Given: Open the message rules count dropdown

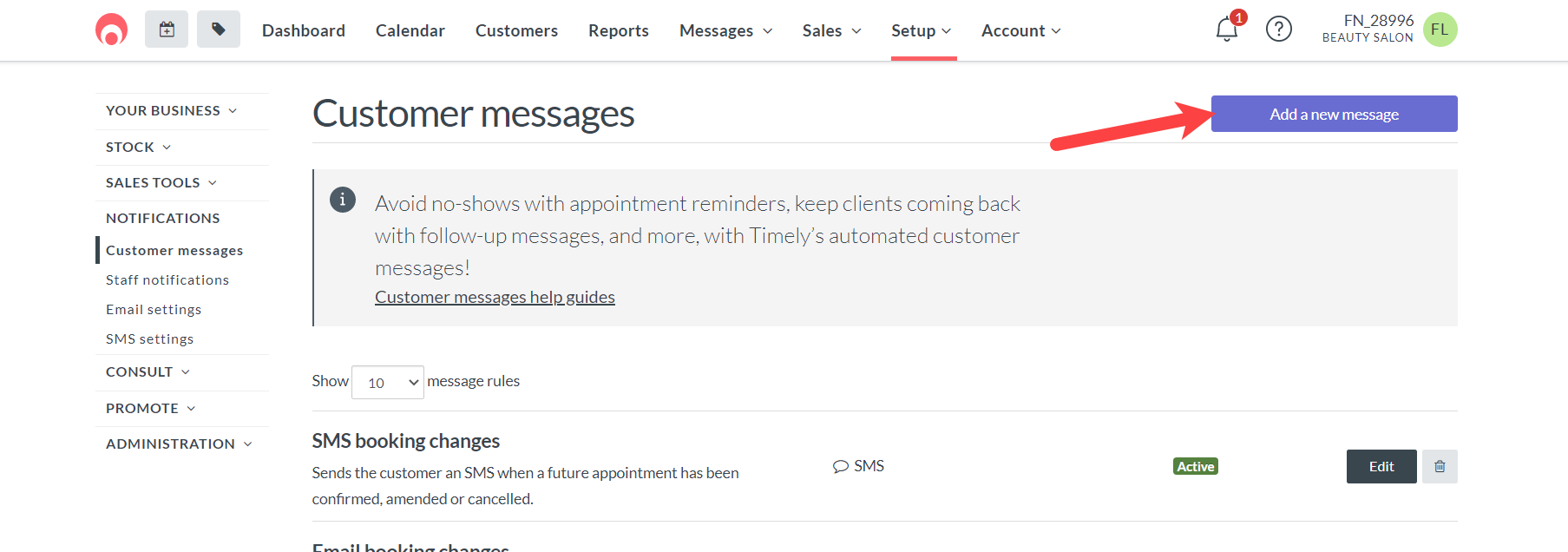Looking at the screenshot, I should click(x=388, y=383).
